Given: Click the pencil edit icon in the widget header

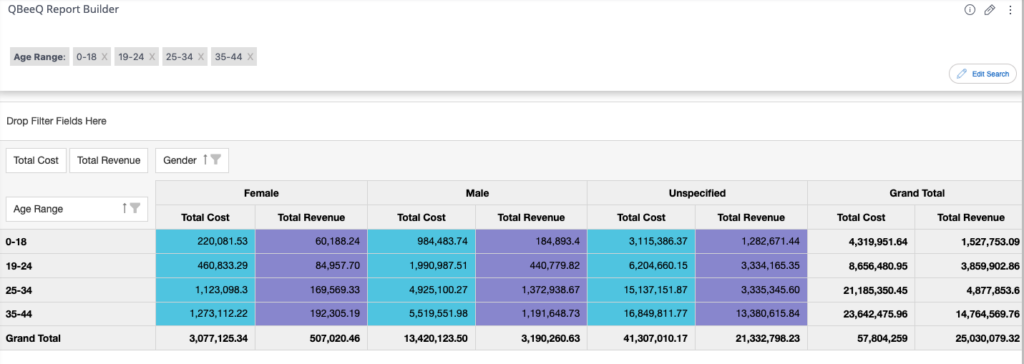Looking at the screenshot, I should coord(989,10).
